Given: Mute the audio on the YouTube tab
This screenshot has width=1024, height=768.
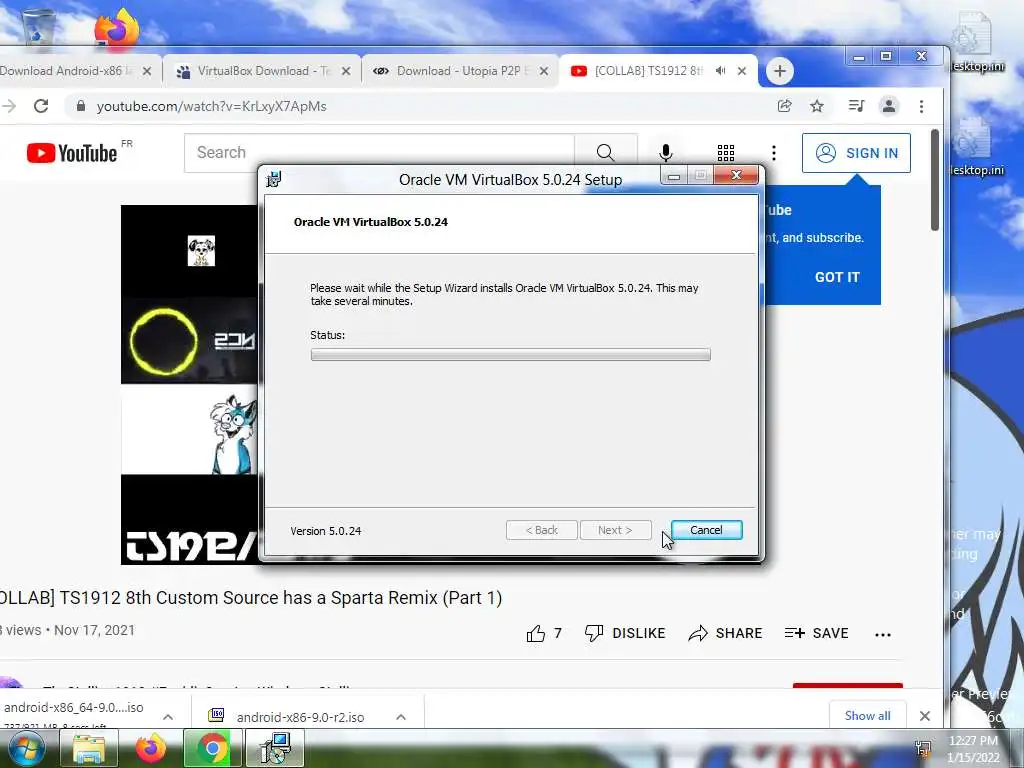Looking at the screenshot, I should (720, 71).
